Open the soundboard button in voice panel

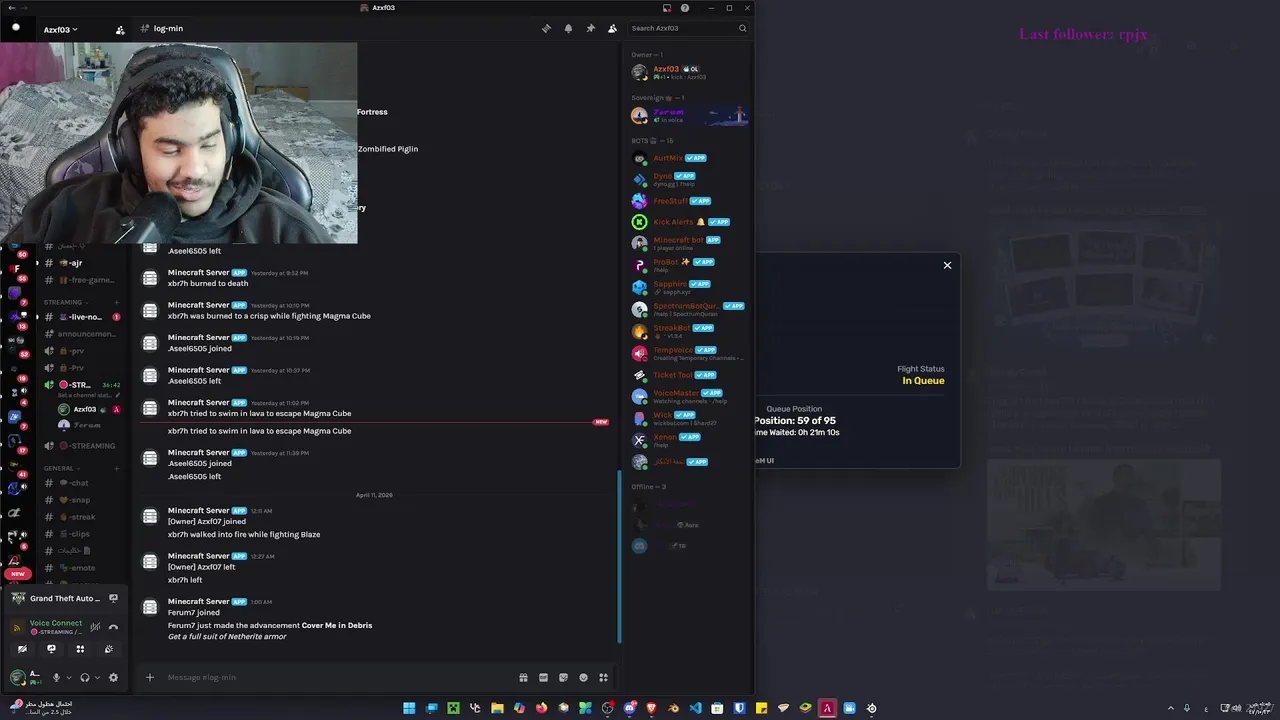click(109, 649)
